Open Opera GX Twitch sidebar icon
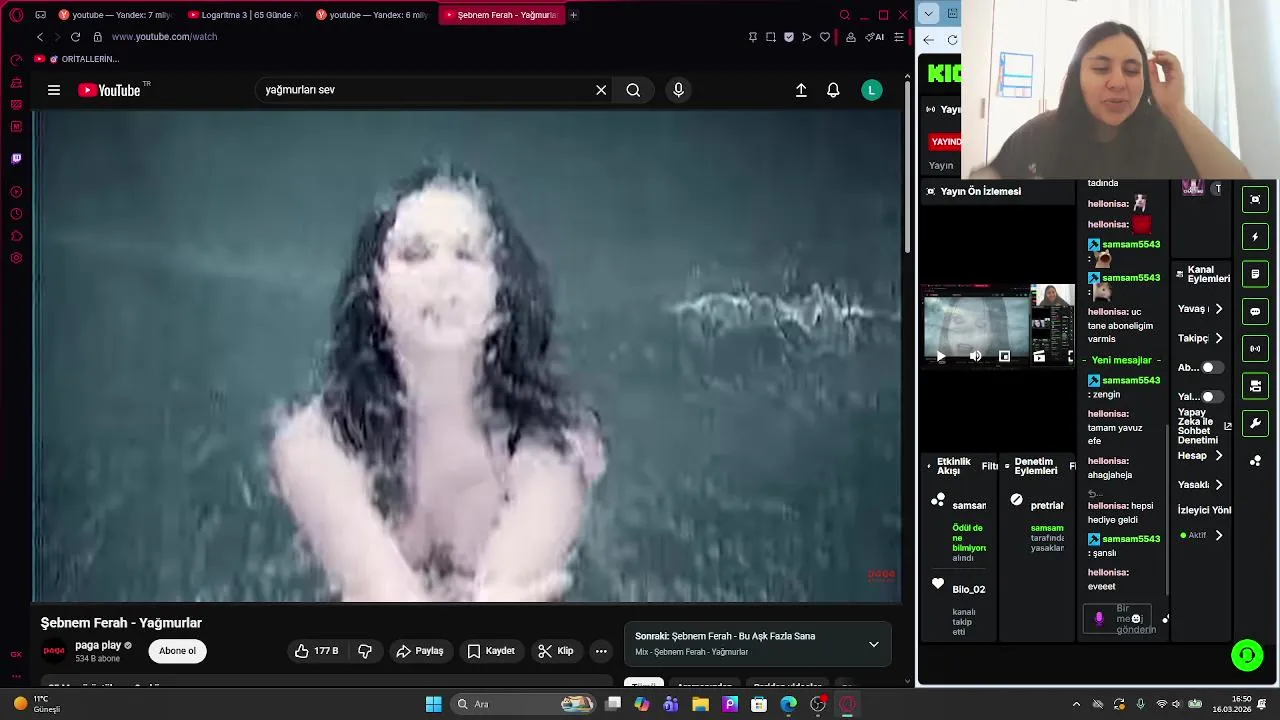The image size is (1280, 720). (x=16, y=158)
